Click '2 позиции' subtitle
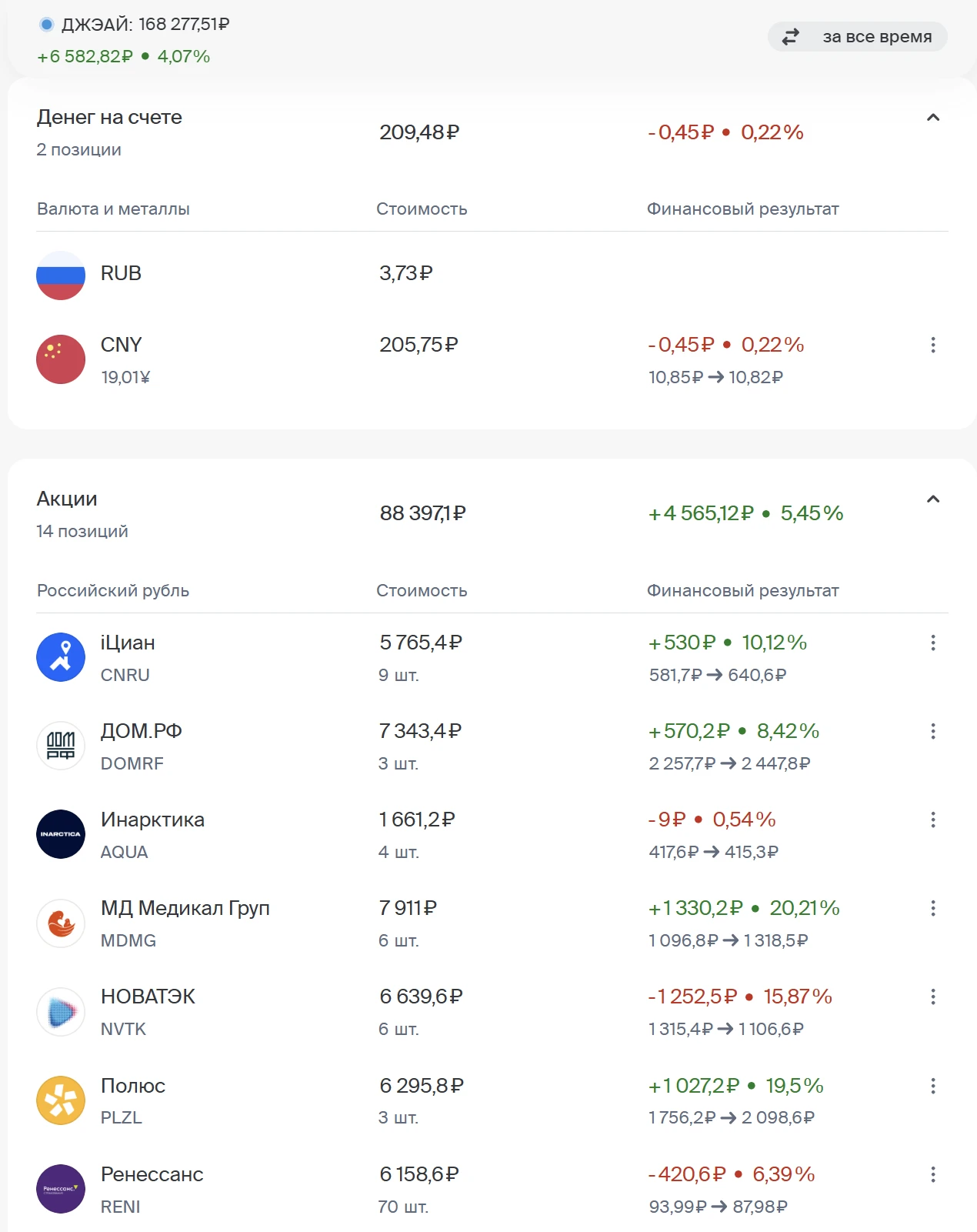The height and width of the screenshot is (1232, 977). click(x=79, y=149)
